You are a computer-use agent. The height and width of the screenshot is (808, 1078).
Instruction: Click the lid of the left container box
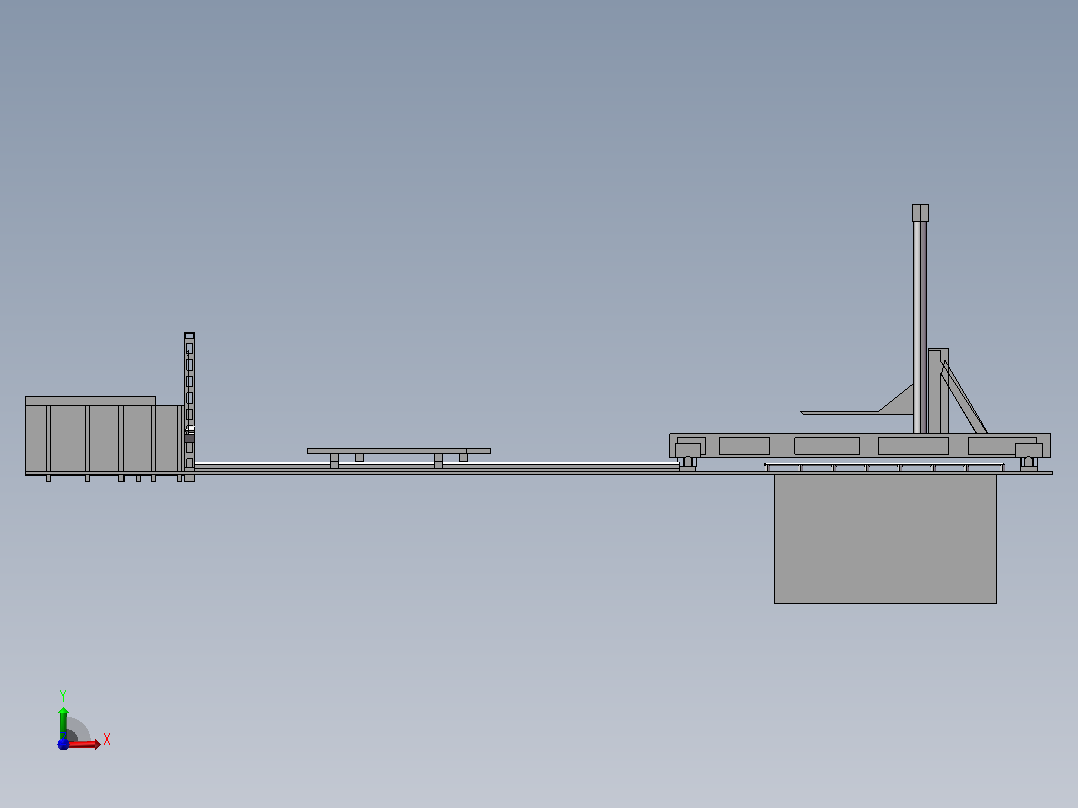(90, 401)
